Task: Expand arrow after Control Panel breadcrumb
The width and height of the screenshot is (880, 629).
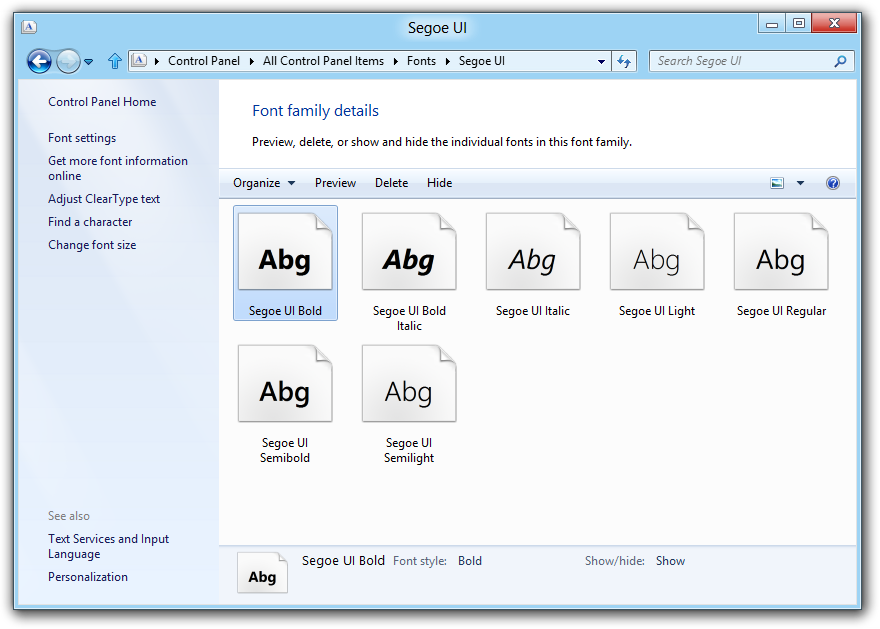Action: point(251,61)
